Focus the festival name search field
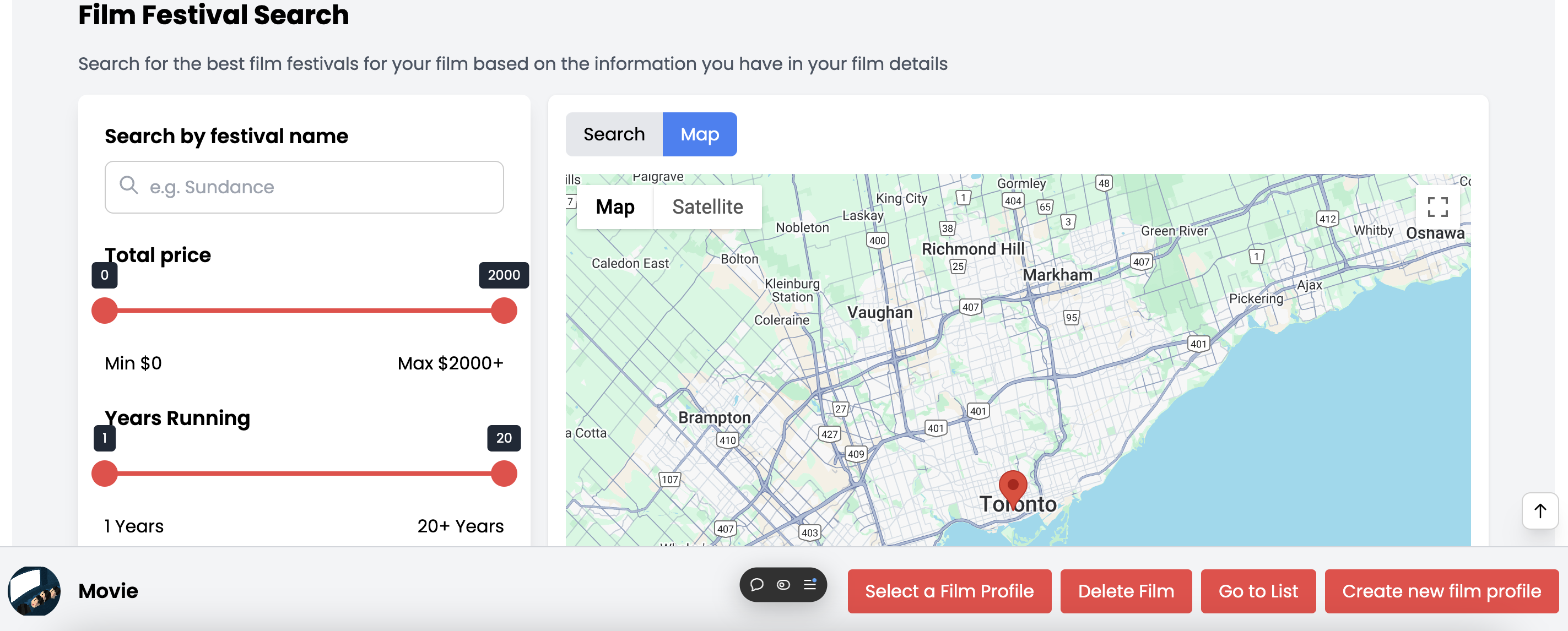The image size is (1568, 631). (304, 187)
